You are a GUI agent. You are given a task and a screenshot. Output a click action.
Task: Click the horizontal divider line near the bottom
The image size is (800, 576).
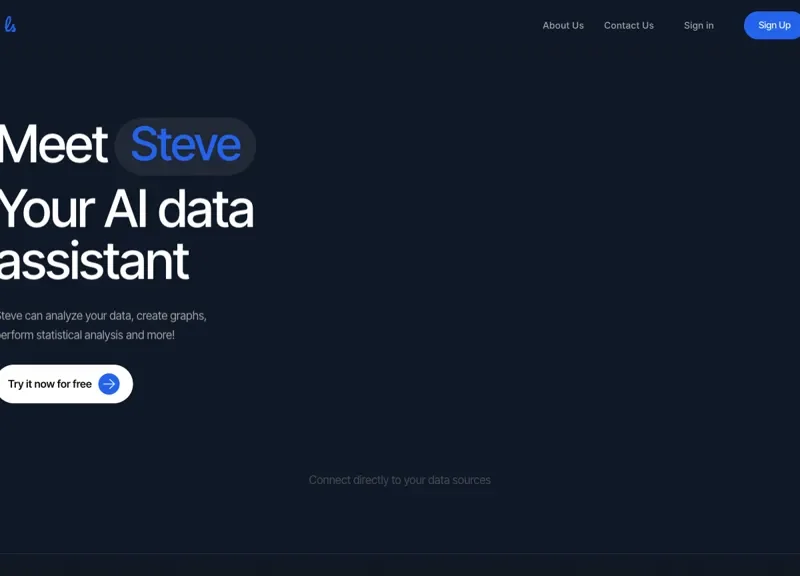(400, 553)
